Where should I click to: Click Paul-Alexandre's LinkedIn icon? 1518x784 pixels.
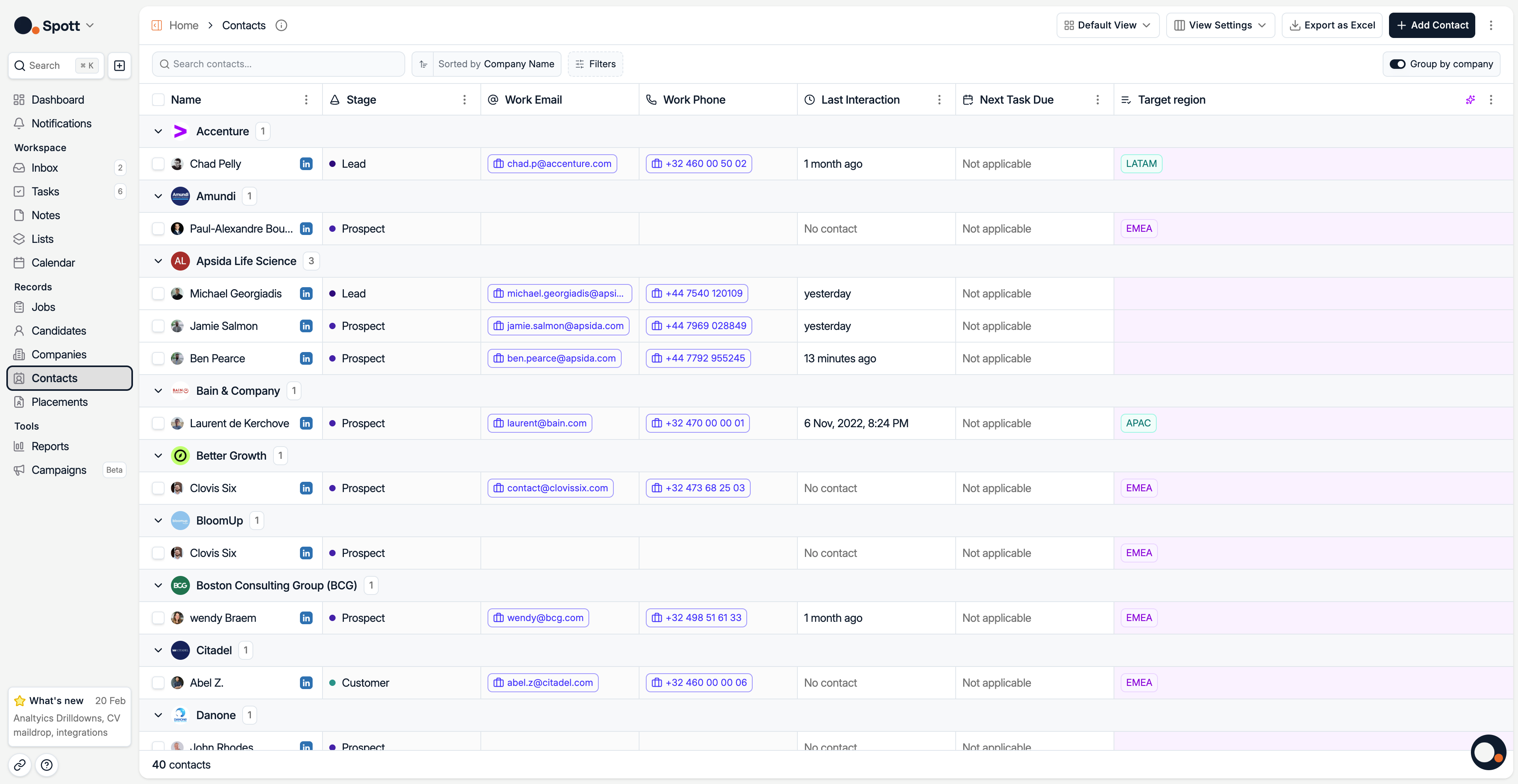click(306, 229)
